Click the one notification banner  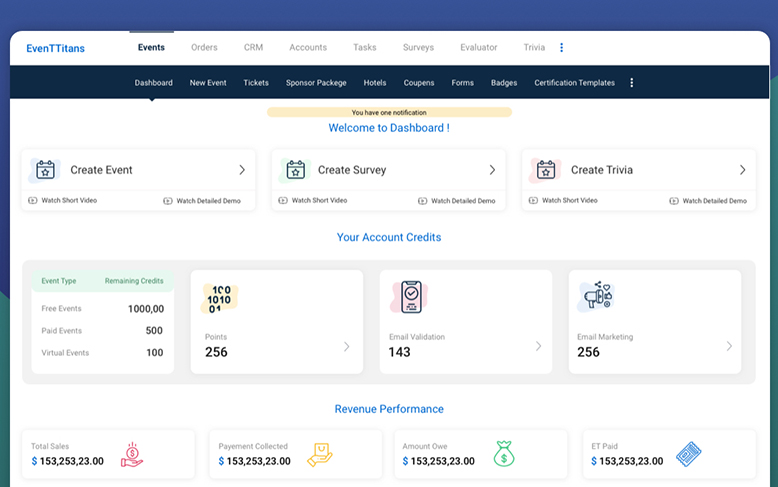tap(389, 113)
